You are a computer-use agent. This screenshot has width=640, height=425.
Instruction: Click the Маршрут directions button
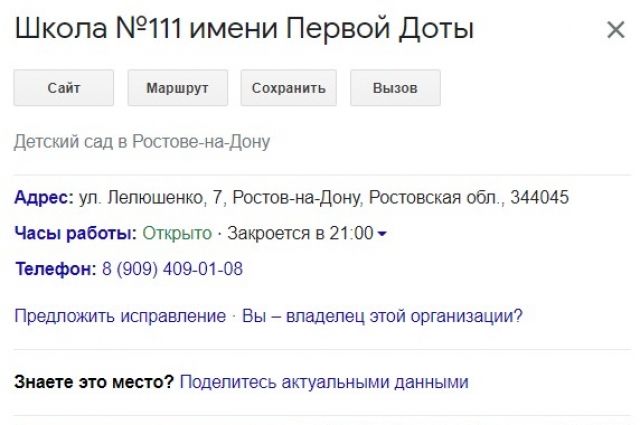click(178, 88)
